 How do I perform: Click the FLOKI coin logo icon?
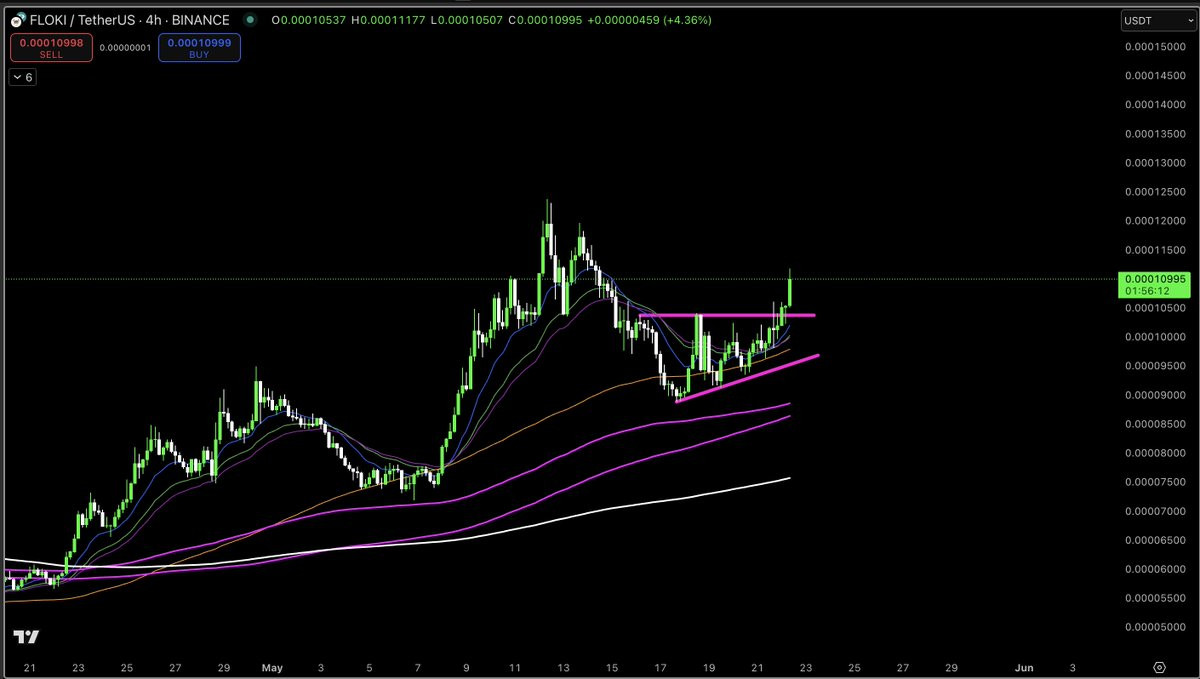(20, 19)
